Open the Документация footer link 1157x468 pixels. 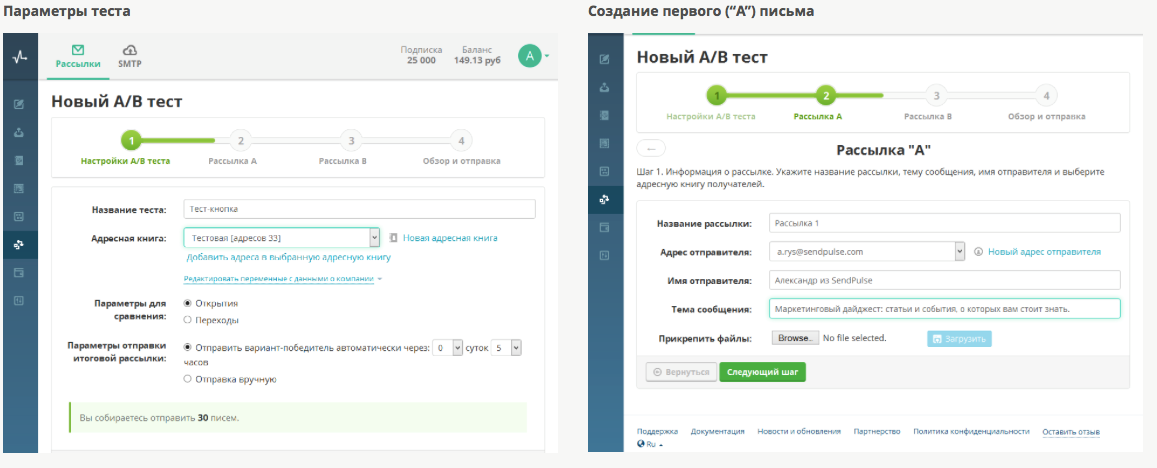point(717,431)
